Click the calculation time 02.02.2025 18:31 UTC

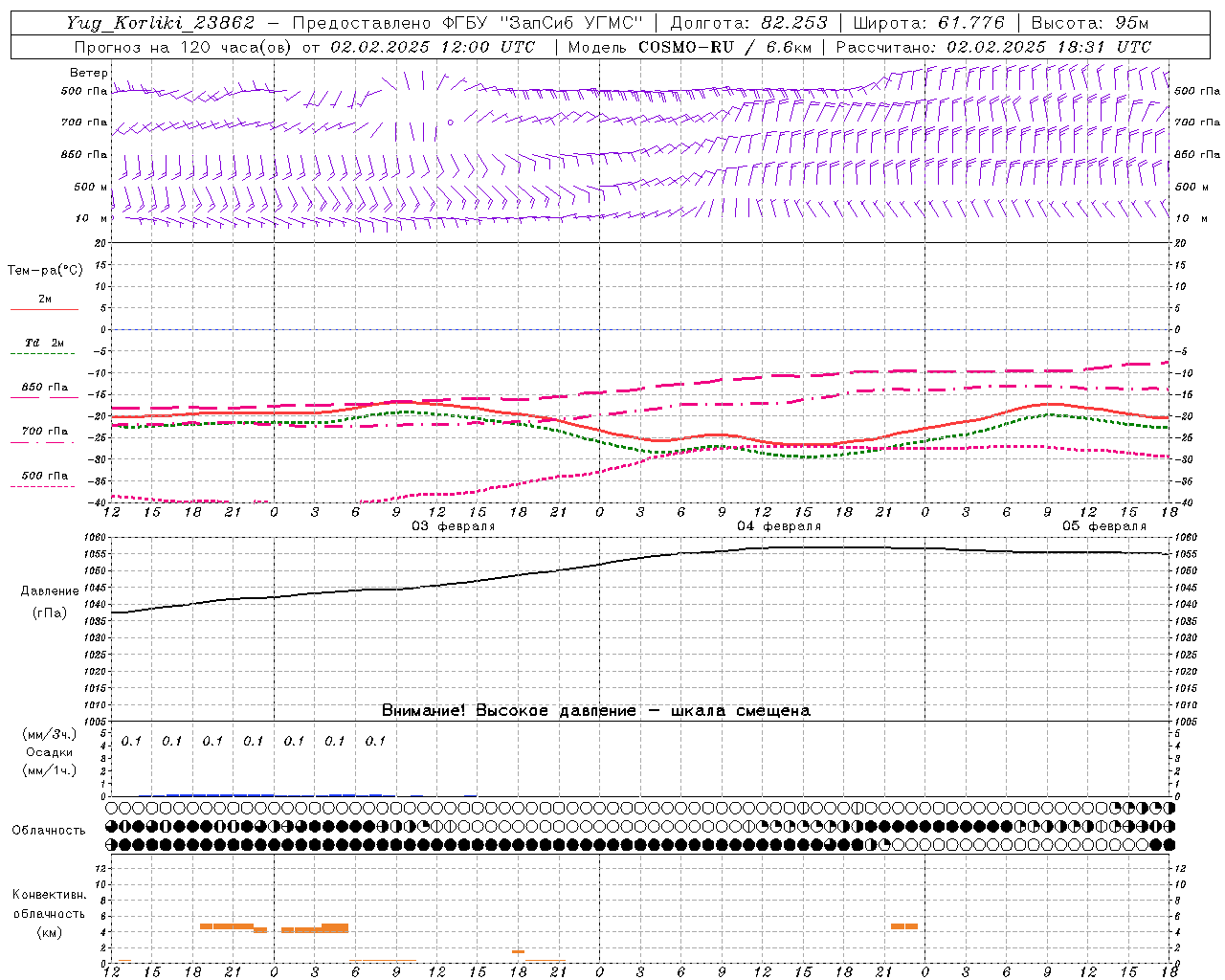pos(1049,47)
